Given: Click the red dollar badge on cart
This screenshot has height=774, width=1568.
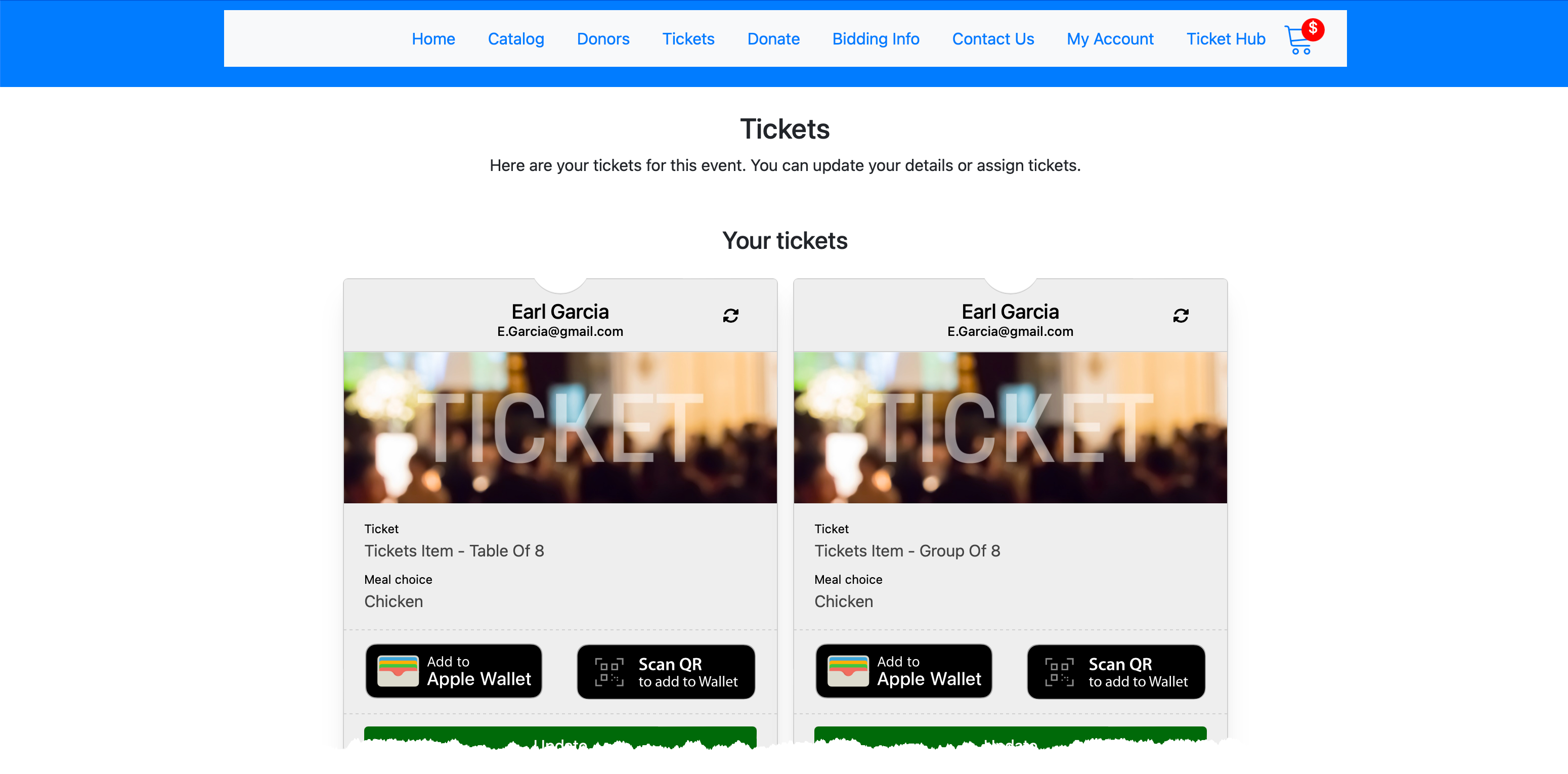Looking at the screenshot, I should click(1313, 29).
